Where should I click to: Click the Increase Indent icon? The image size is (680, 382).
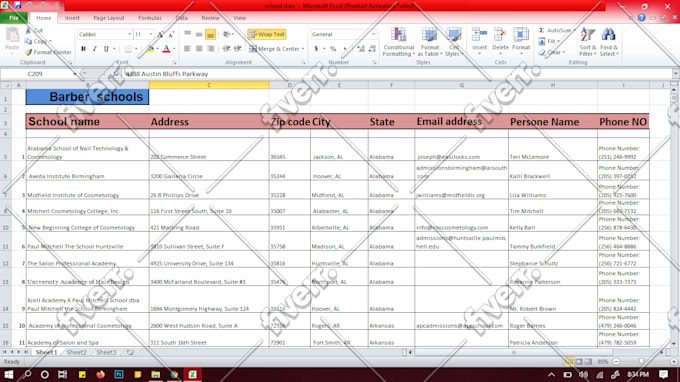(x=238, y=49)
